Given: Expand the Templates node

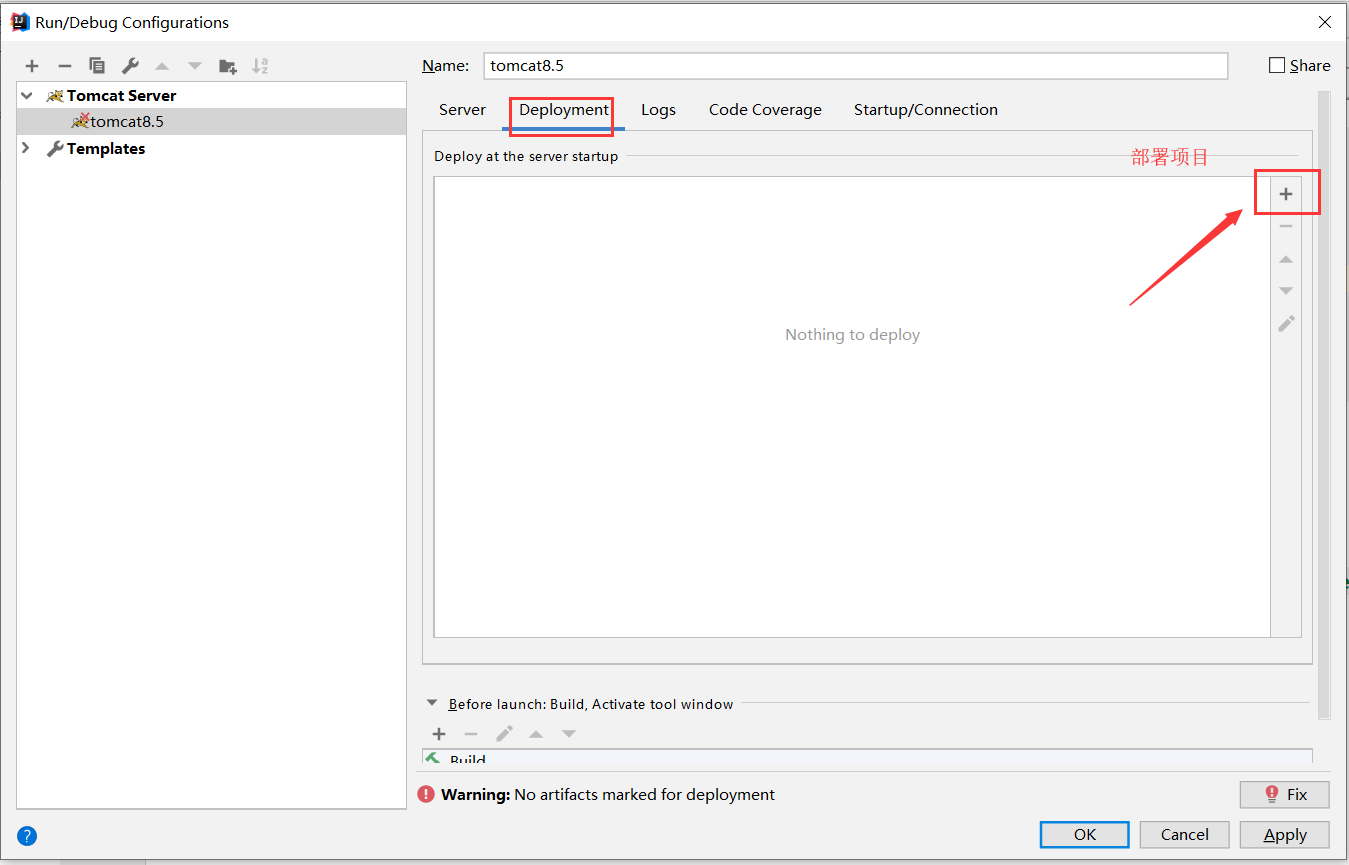Looking at the screenshot, I should (x=25, y=148).
